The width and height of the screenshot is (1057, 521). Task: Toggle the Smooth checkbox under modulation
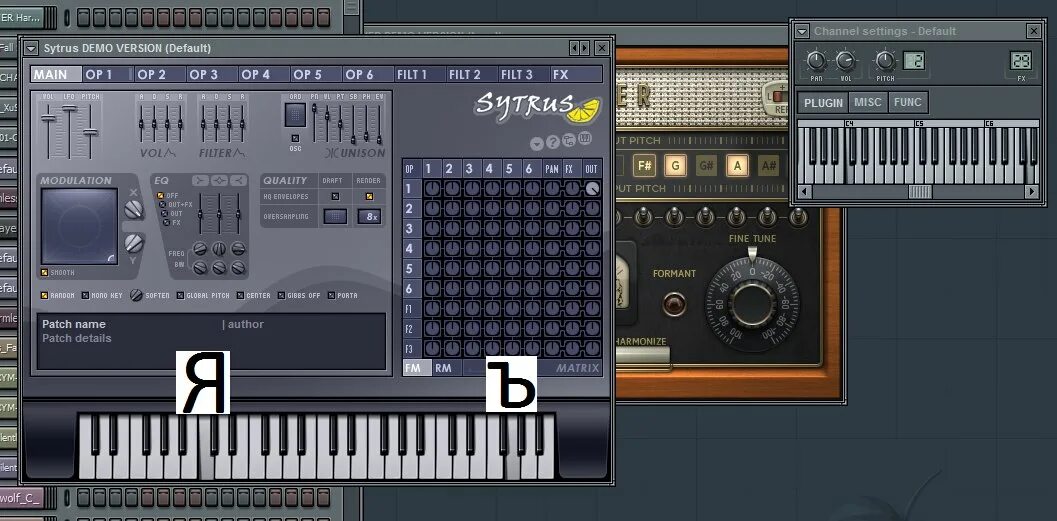click(x=44, y=272)
